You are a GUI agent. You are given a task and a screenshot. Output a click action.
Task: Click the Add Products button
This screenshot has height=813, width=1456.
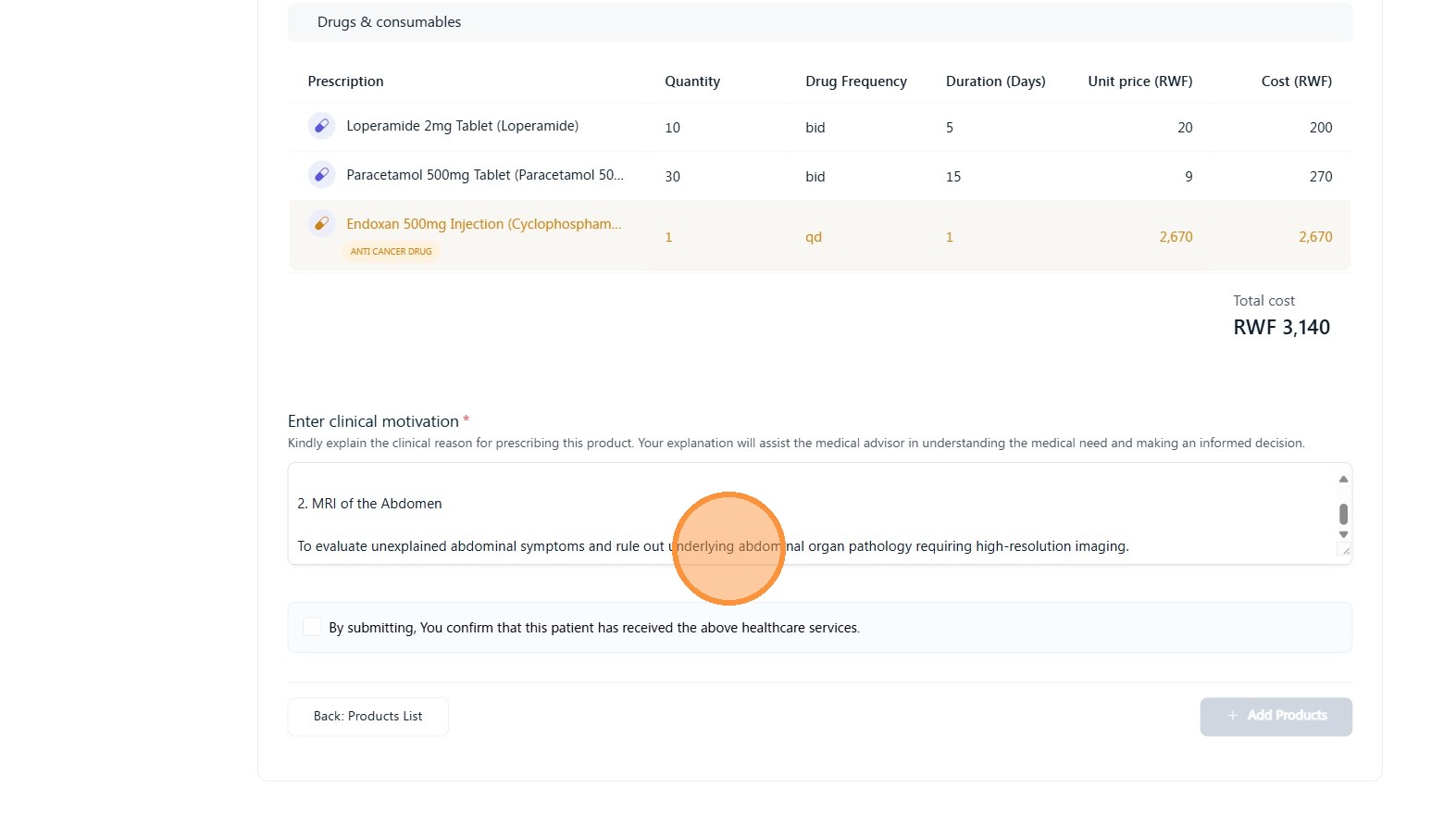pos(1276,717)
